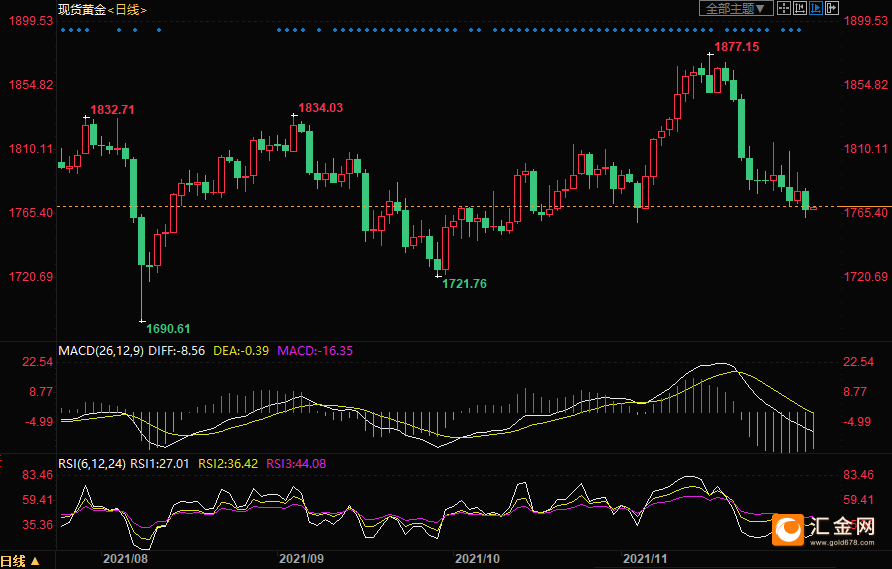Click the 1834.03 peak price label
Image resolution: width=892 pixels, height=569 pixels.
click(x=321, y=108)
